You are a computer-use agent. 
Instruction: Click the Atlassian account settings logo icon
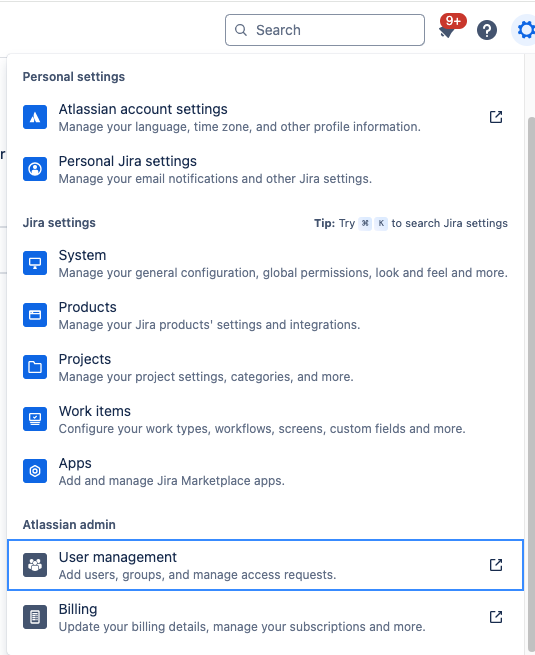tap(35, 117)
